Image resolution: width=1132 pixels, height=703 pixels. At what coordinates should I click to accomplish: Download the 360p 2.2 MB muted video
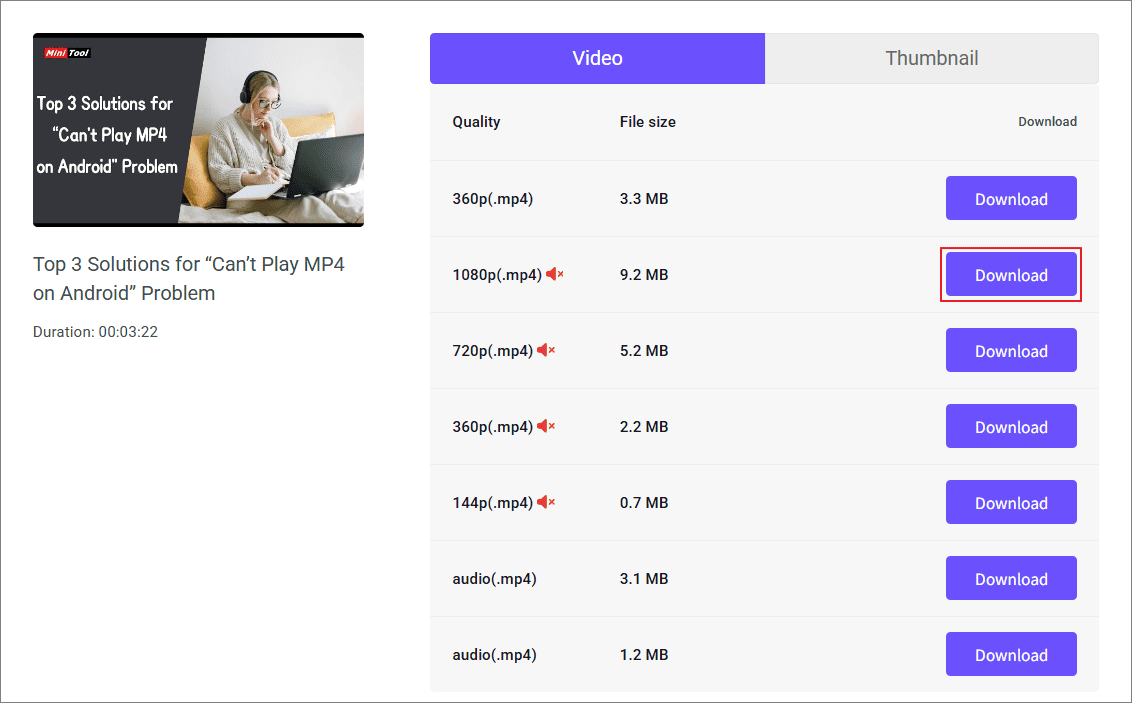(1011, 427)
